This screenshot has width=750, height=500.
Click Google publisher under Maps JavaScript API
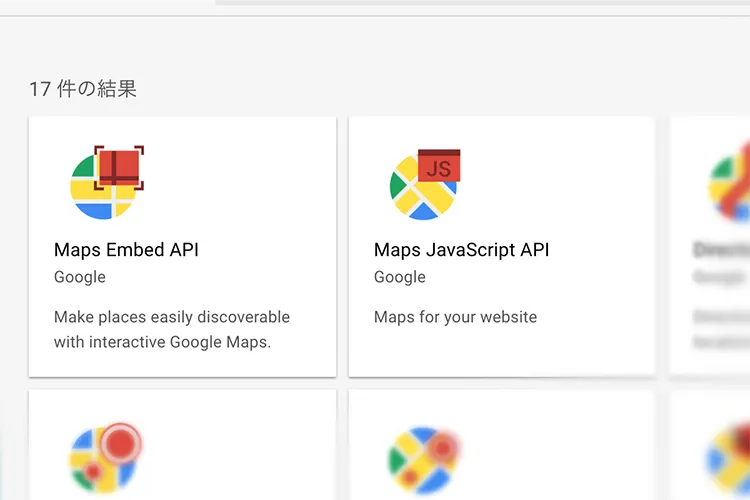[x=400, y=277]
